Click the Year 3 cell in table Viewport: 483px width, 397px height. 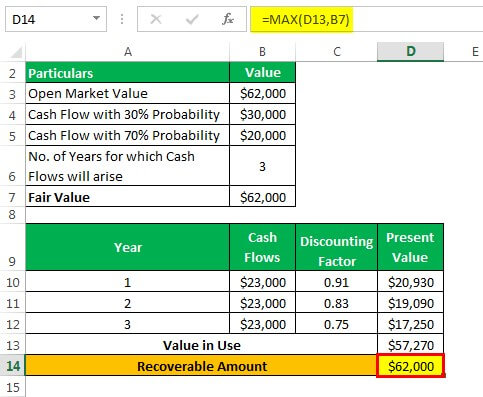coord(128,324)
